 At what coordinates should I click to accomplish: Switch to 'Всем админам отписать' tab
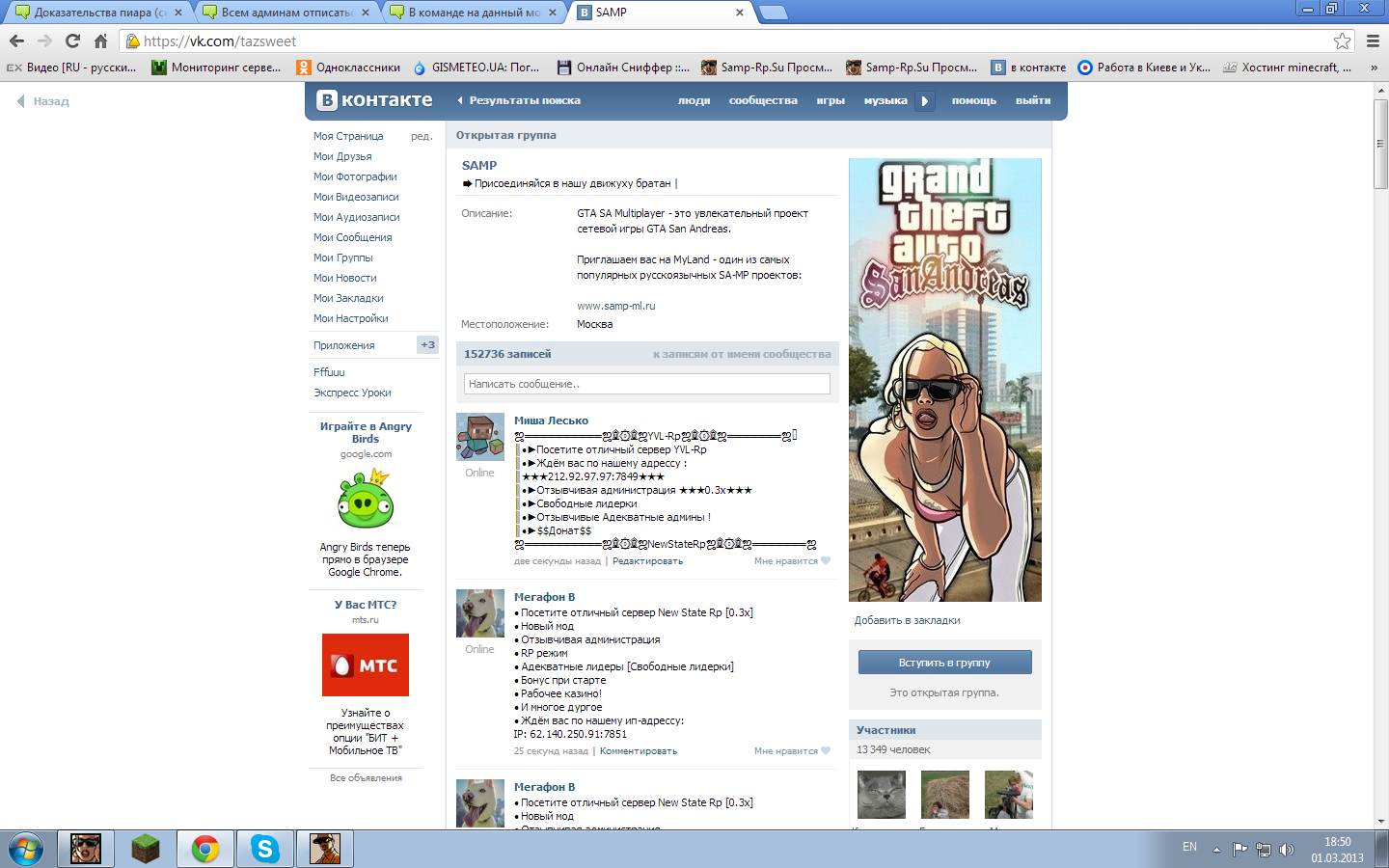pyautogui.click(x=286, y=13)
